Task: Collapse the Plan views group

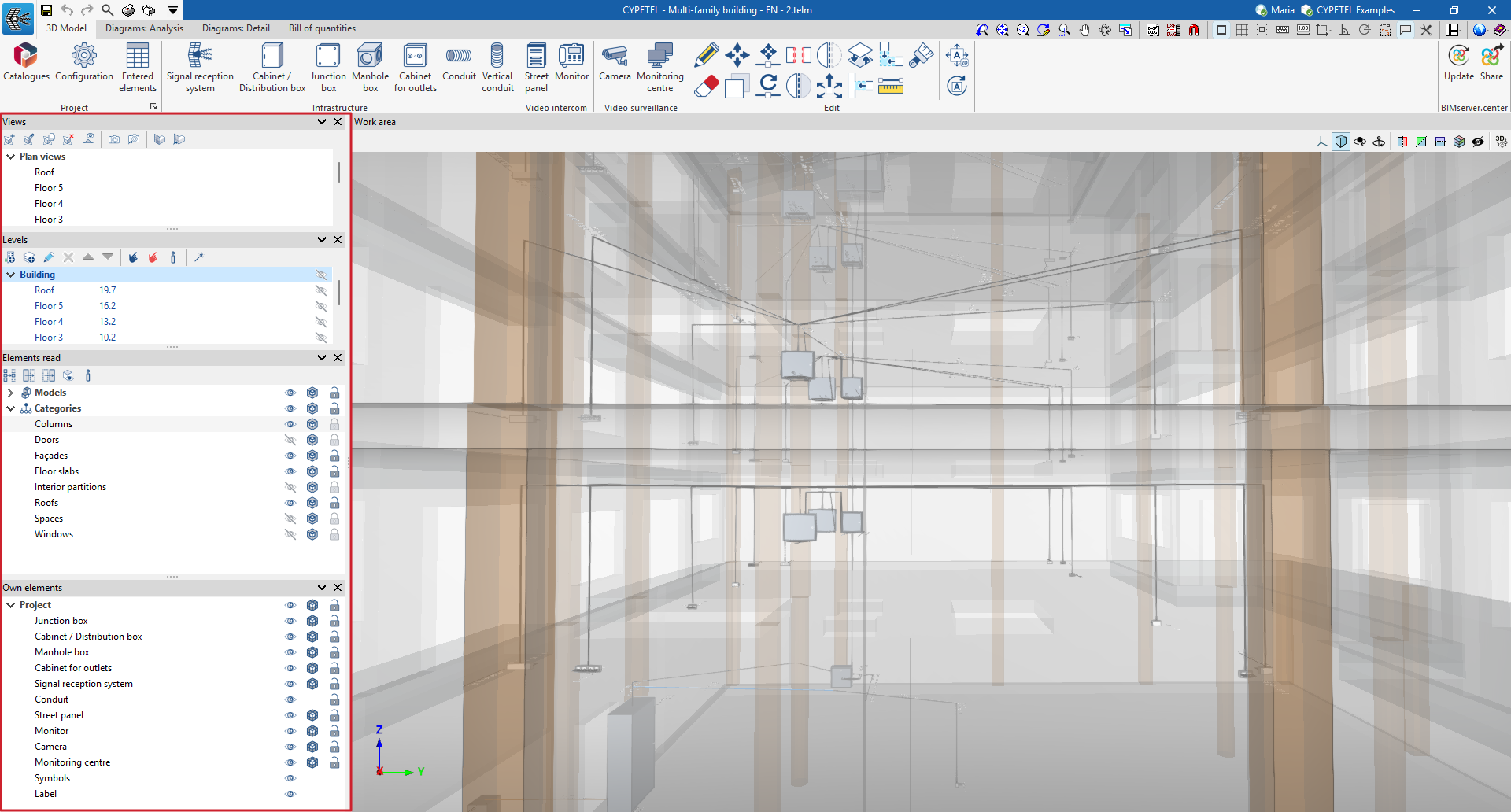Action: tap(11, 157)
